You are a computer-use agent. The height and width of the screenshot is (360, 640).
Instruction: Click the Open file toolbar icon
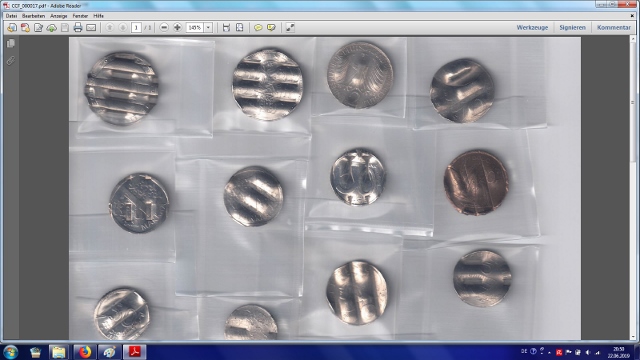click(12, 28)
